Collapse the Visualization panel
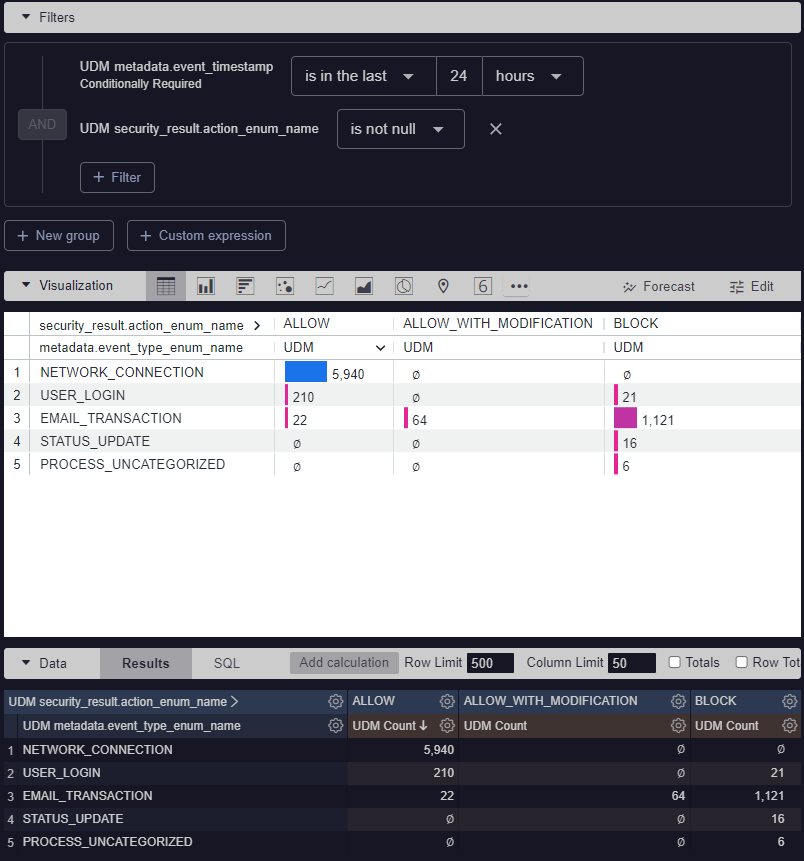The width and height of the screenshot is (804, 861). (x=25, y=285)
